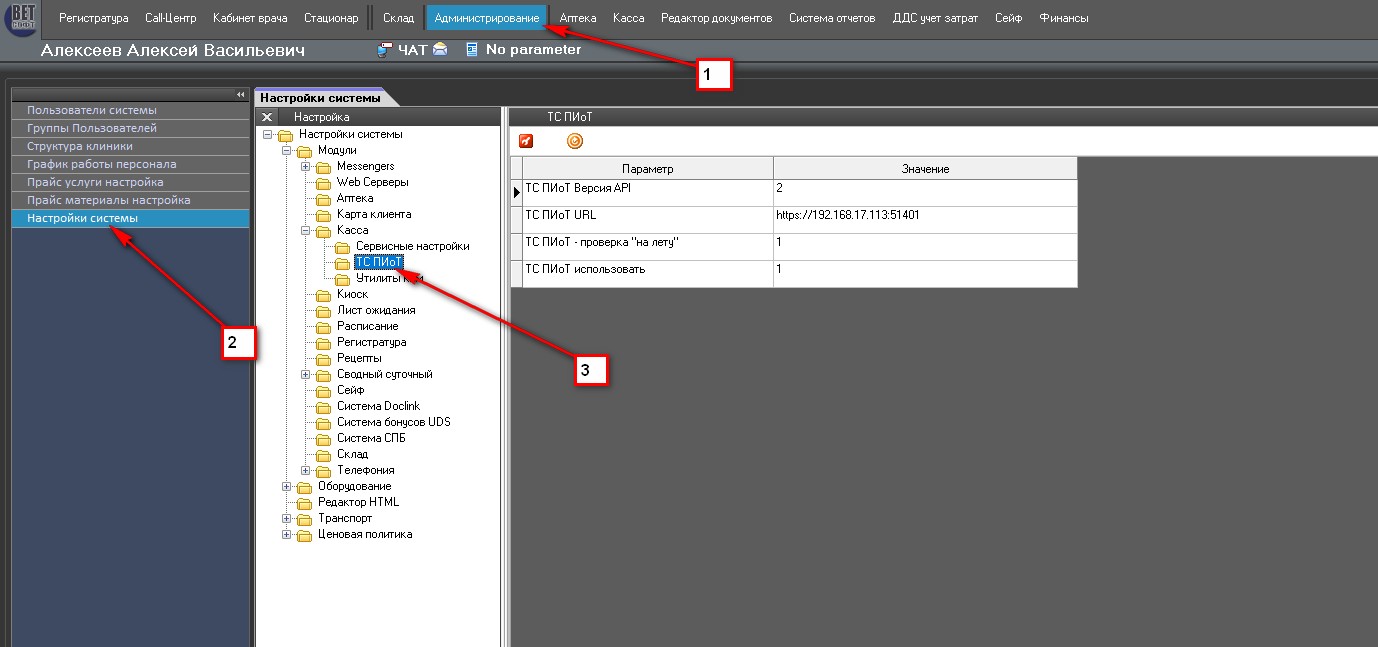Click the envelope icon next to ЧАТ
This screenshot has height=647, width=1378.
(440, 50)
